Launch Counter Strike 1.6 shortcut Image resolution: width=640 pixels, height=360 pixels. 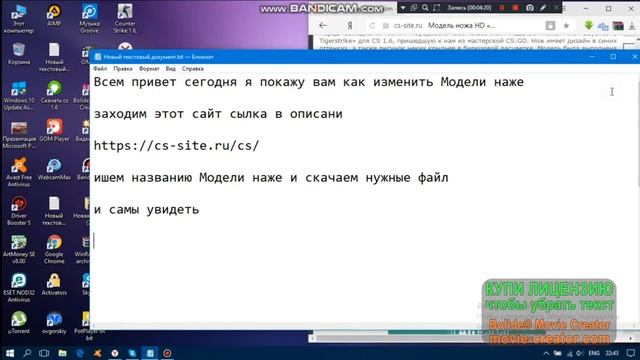click(x=125, y=18)
